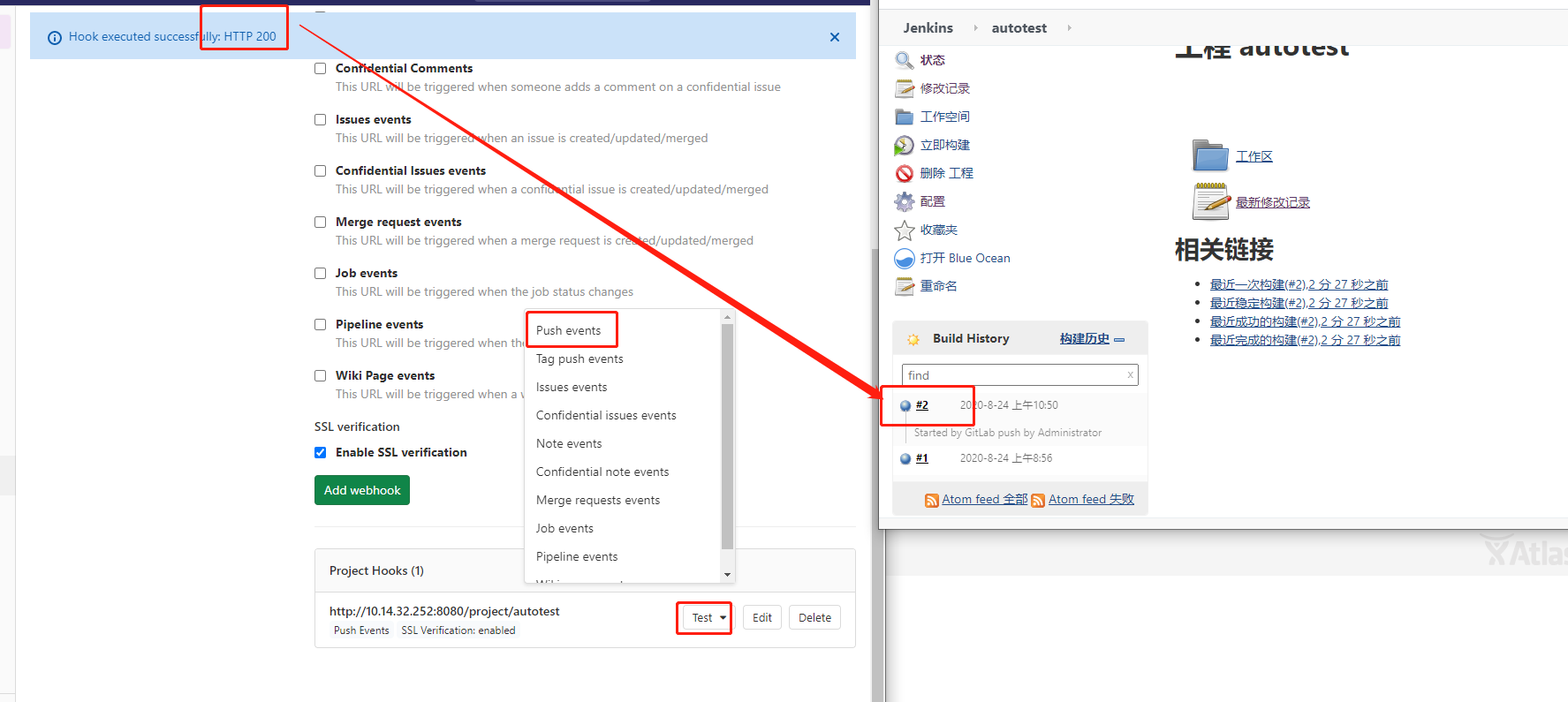Open the Test dropdown for the project hook
Screen dimensions: 1568x702
(707, 618)
